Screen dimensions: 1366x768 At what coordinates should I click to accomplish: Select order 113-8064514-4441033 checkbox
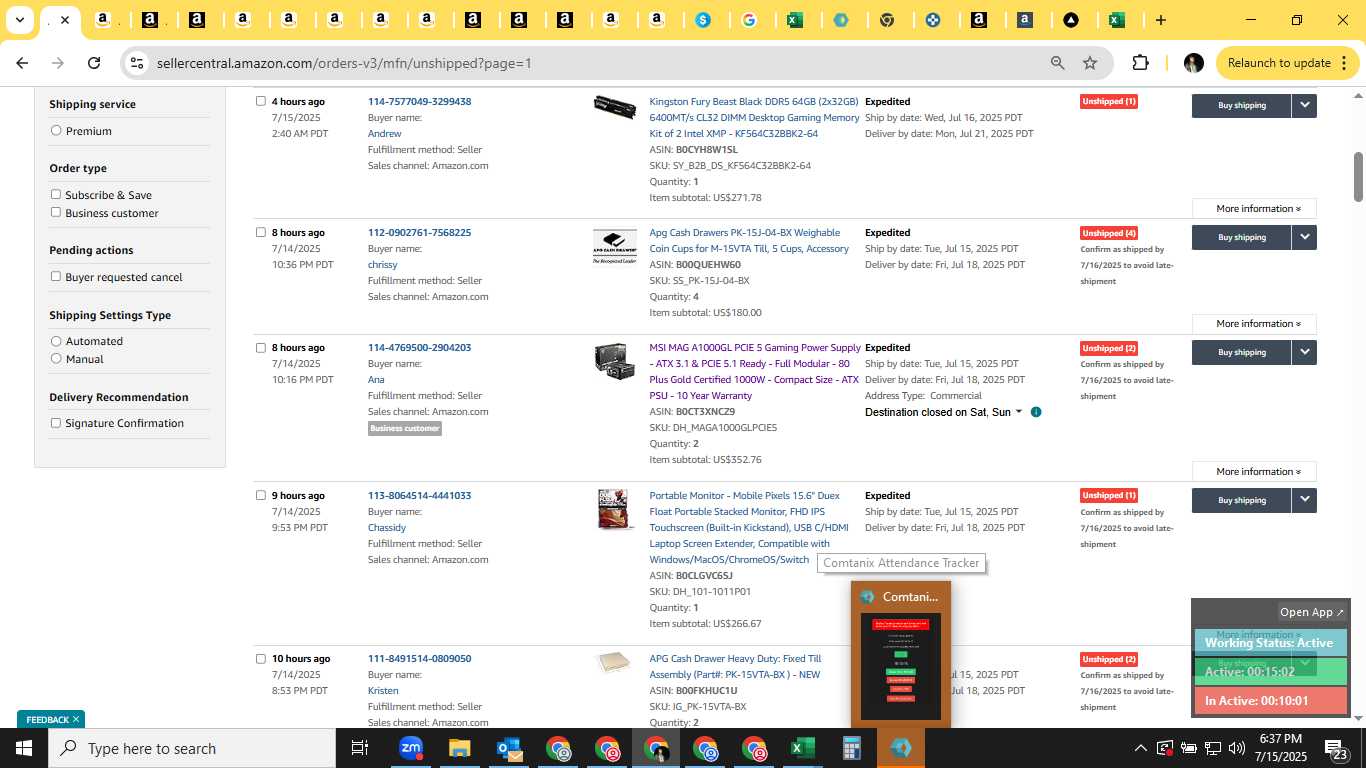pos(261,495)
